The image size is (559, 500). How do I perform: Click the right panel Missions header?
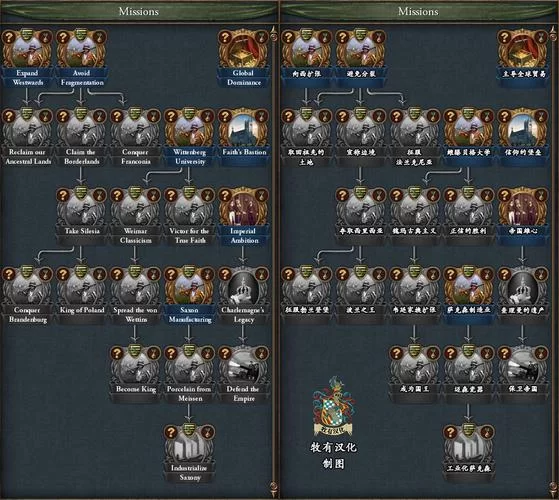coord(418,11)
